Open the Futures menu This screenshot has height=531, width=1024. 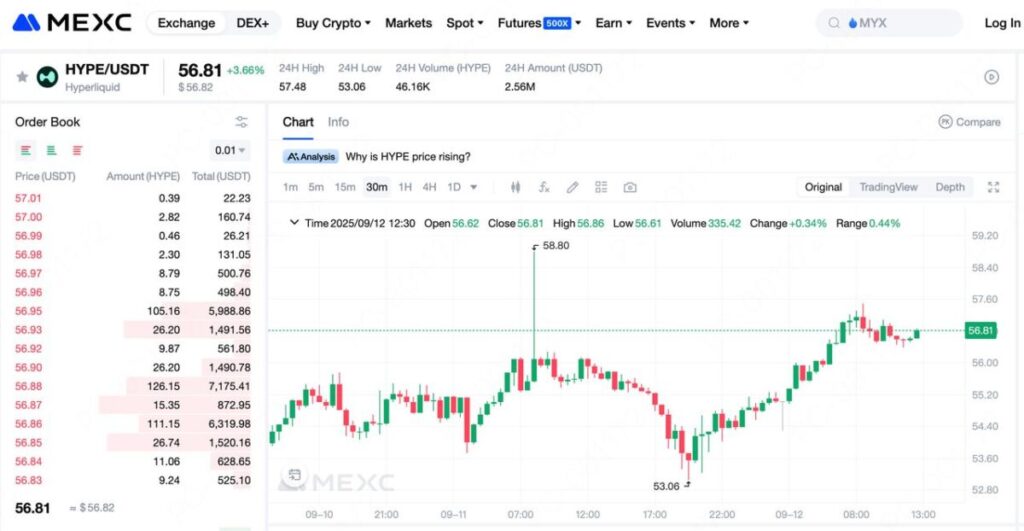[533, 22]
